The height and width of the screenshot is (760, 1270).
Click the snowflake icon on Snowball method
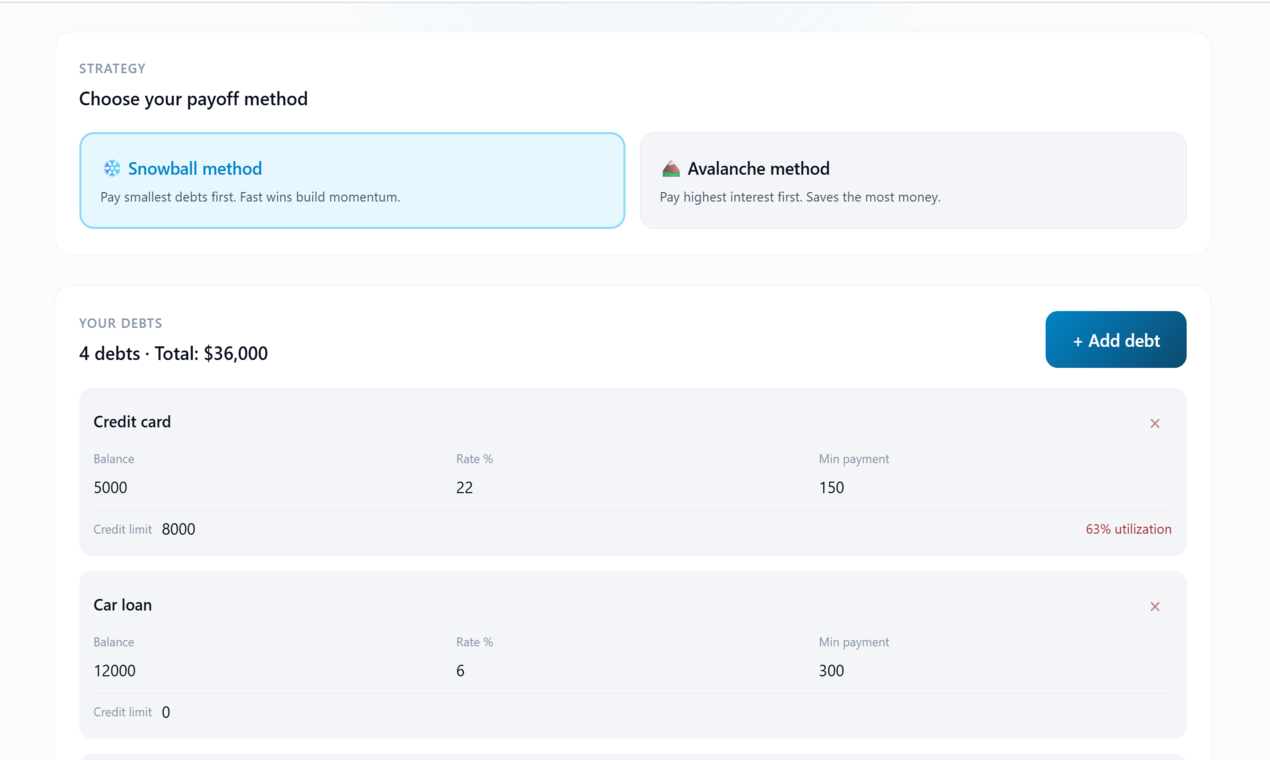[x=112, y=169]
